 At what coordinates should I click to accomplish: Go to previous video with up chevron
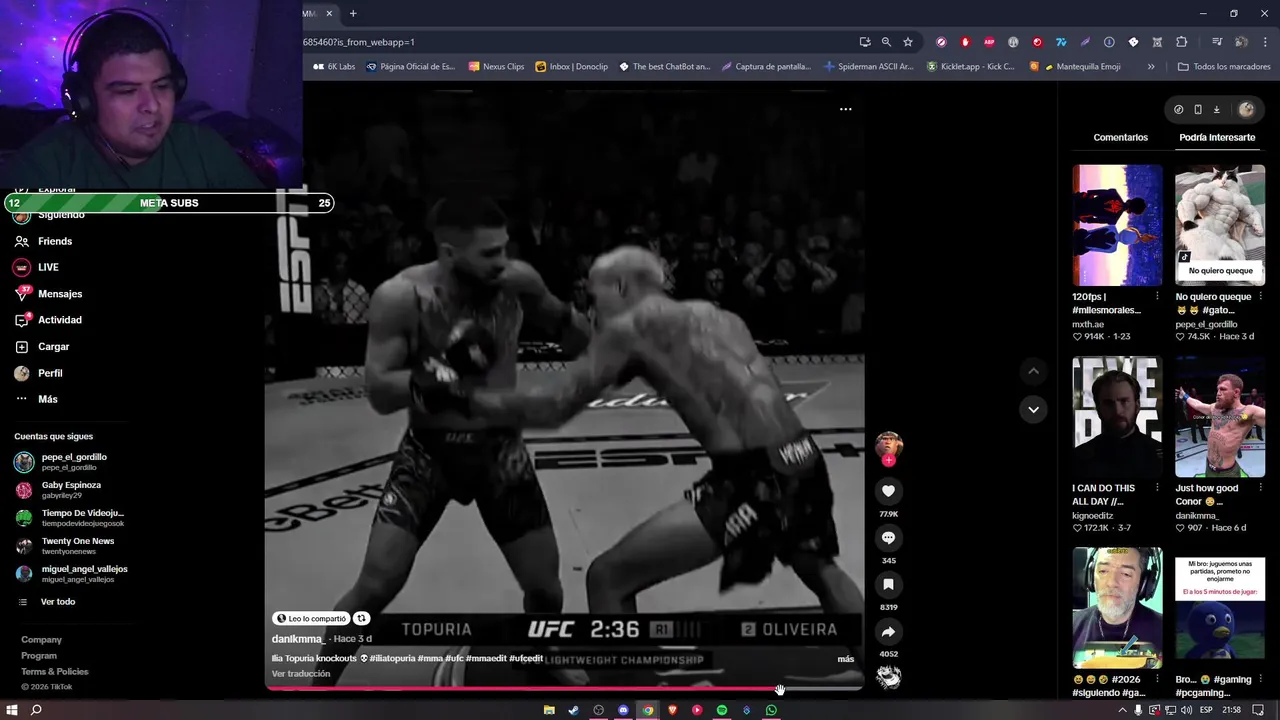click(1033, 371)
